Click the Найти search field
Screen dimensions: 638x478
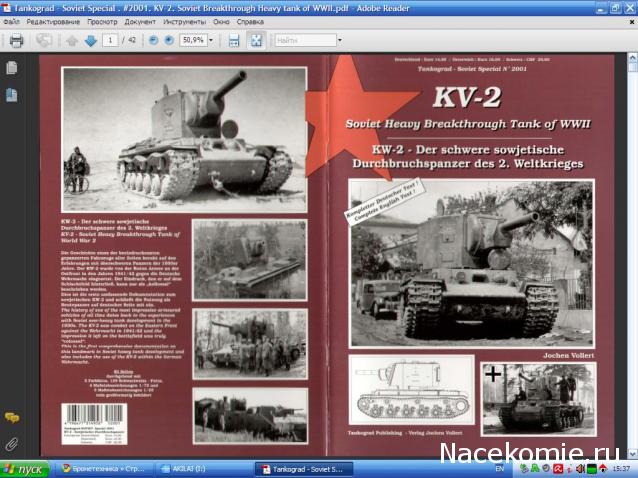pos(305,40)
